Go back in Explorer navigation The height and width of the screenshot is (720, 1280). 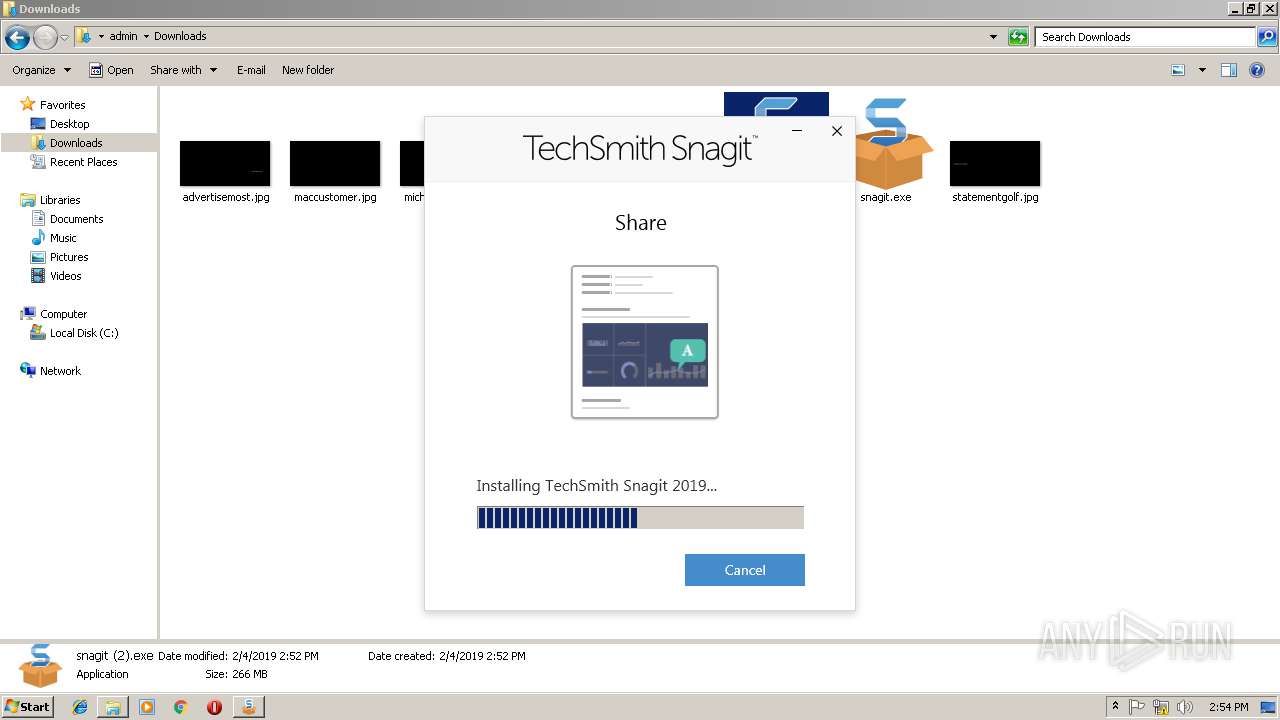pyautogui.click(x=17, y=37)
